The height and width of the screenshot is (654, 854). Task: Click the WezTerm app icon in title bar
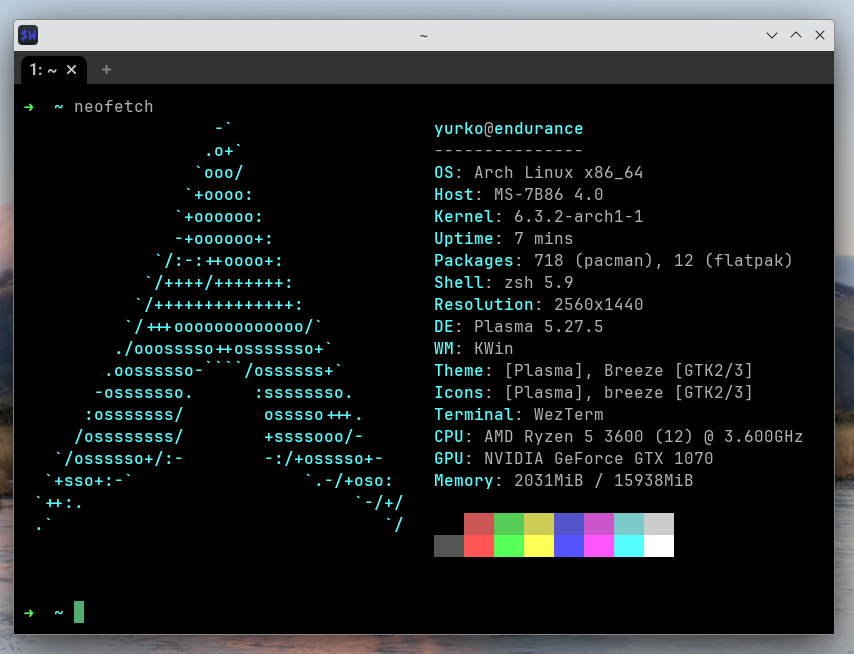[x=28, y=35]
